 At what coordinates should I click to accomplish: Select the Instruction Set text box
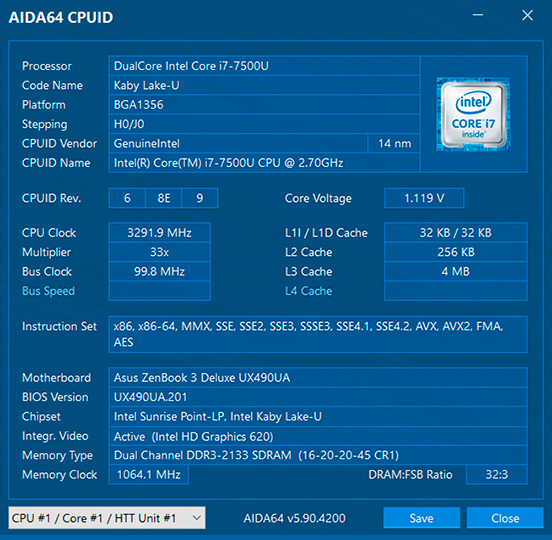coord(318,334)
